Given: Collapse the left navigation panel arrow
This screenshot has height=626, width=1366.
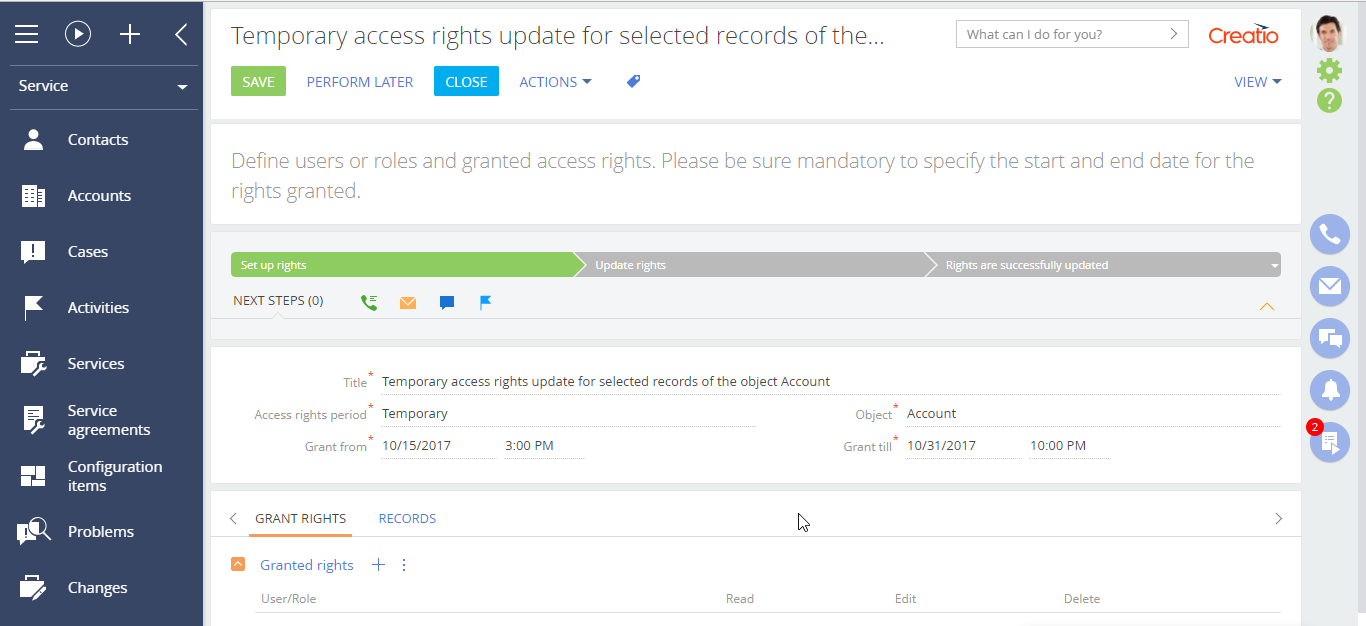Looking at the screenshot, I should (x=181, y=35).
